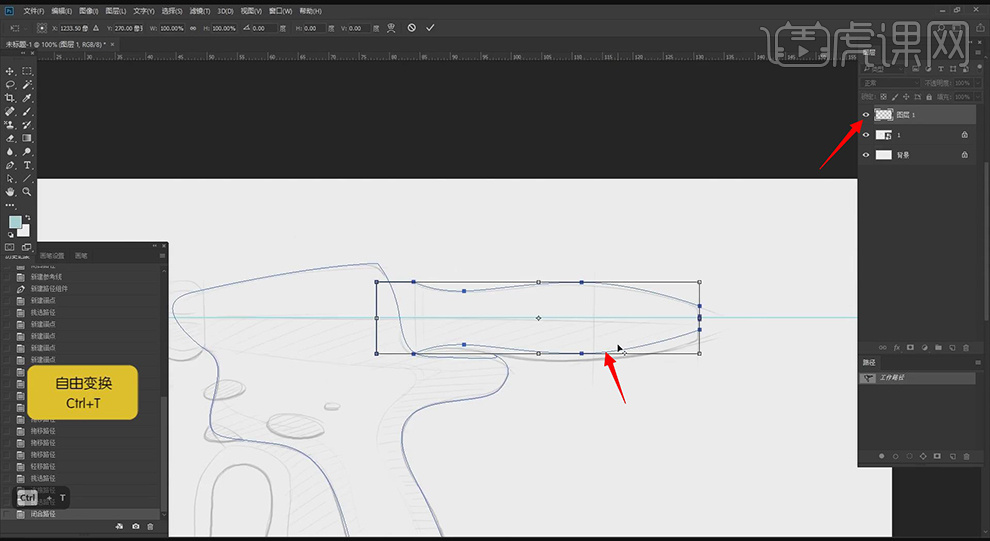The image size is (990, 541).
Task: Select the Rectangular Marquee tool
Action: pyautogui.click(x=27, y=71)
